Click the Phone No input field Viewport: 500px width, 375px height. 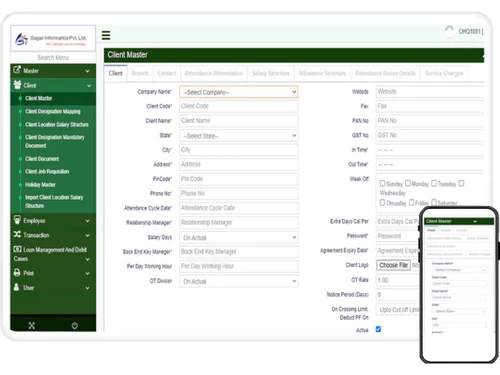pos(239,193)
